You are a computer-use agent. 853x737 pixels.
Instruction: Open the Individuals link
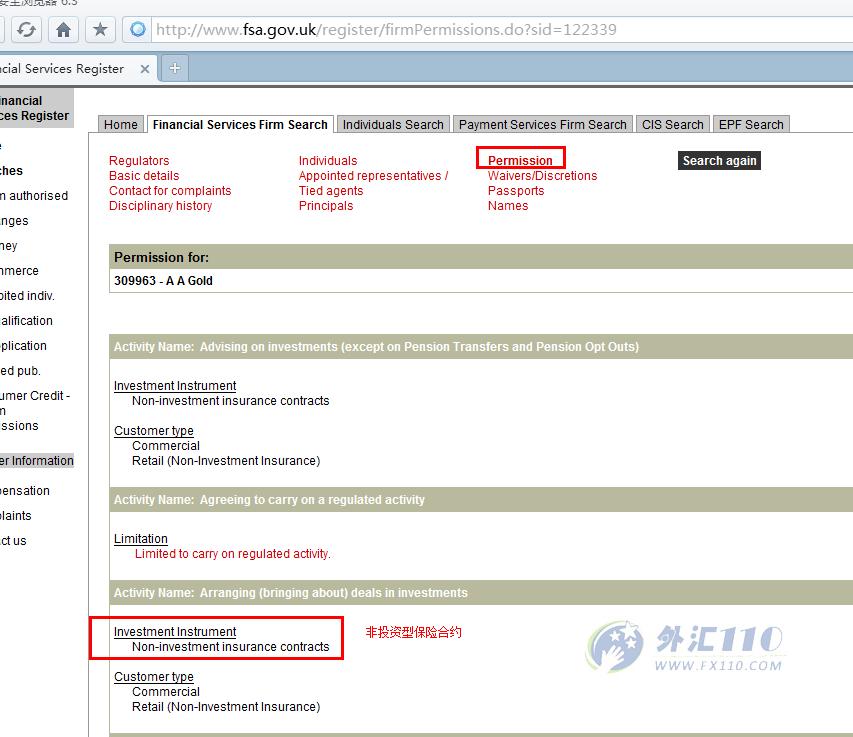pos(328,160)
